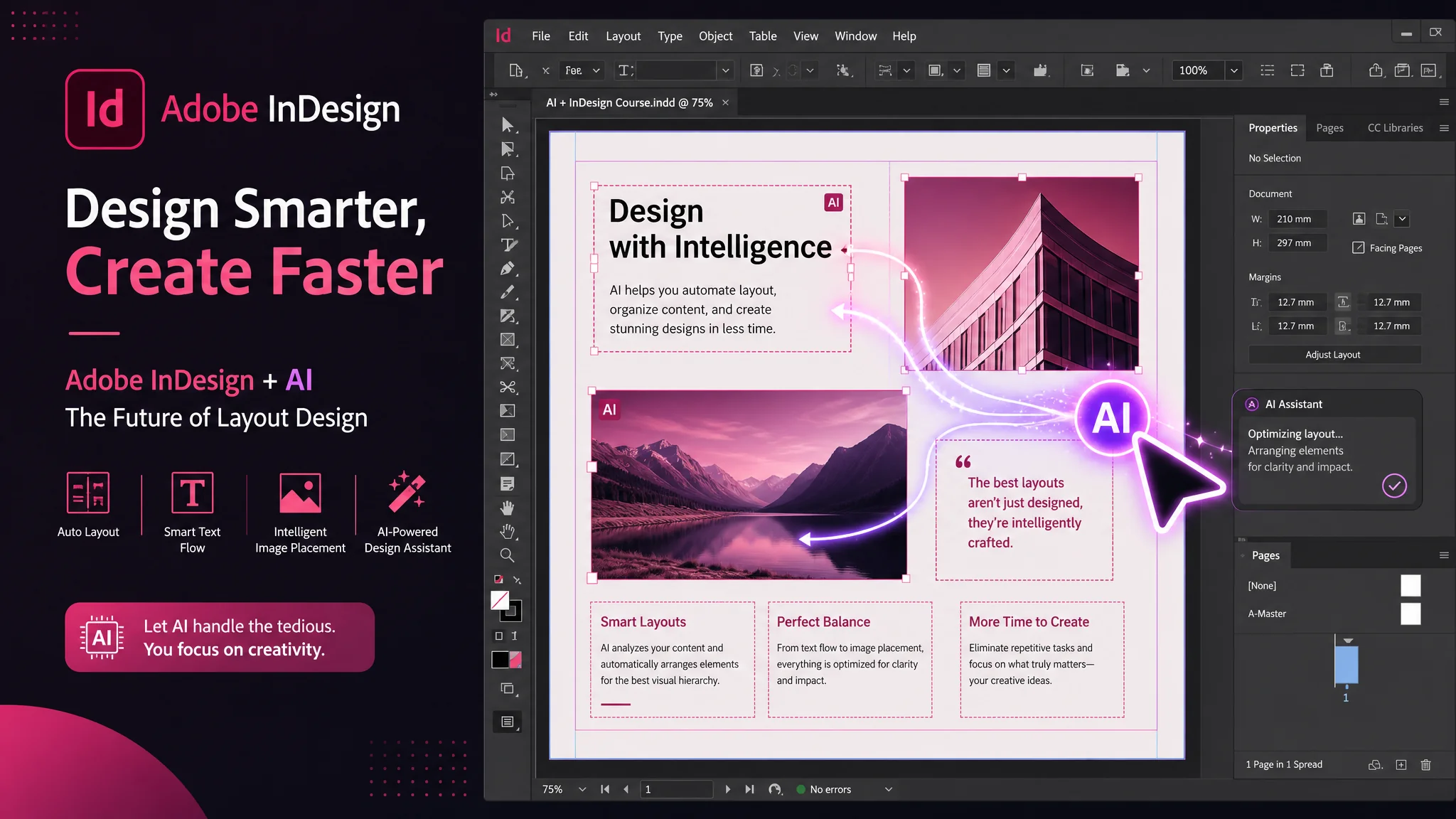This screenshot has height=819, width=1456.
Task: Select the Rectangle Frame tool
Action: (508, 340)
